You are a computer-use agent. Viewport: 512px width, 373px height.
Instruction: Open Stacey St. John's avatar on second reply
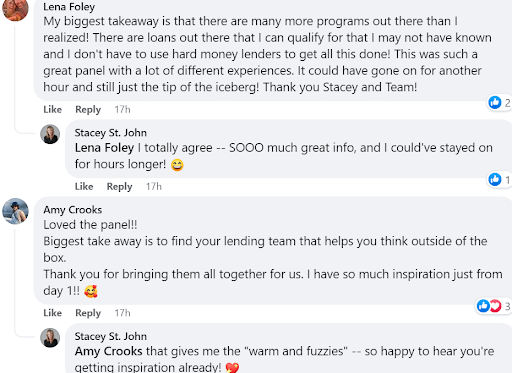[50, 337]
